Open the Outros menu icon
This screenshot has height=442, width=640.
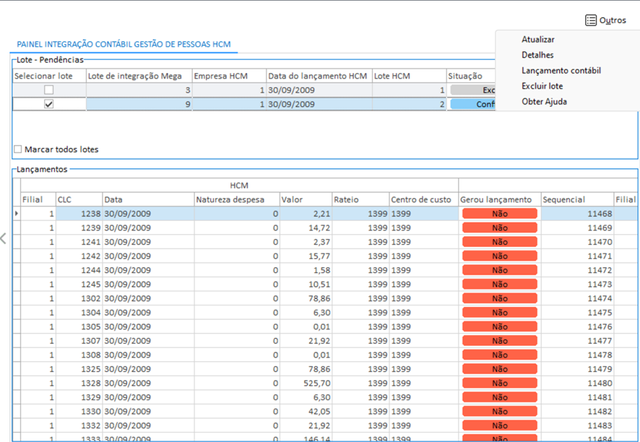click(591, 20)
